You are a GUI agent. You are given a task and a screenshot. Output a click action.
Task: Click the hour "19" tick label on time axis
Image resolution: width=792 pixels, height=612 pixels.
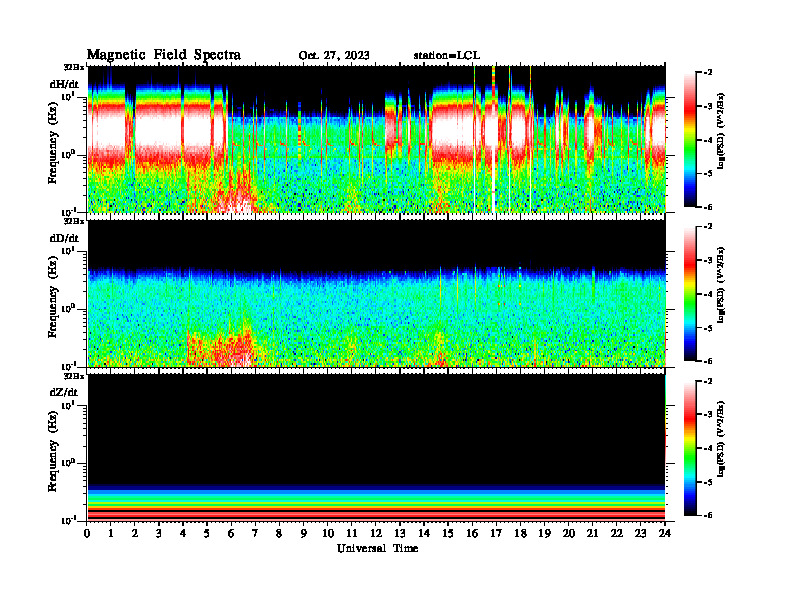coord(544,533)
